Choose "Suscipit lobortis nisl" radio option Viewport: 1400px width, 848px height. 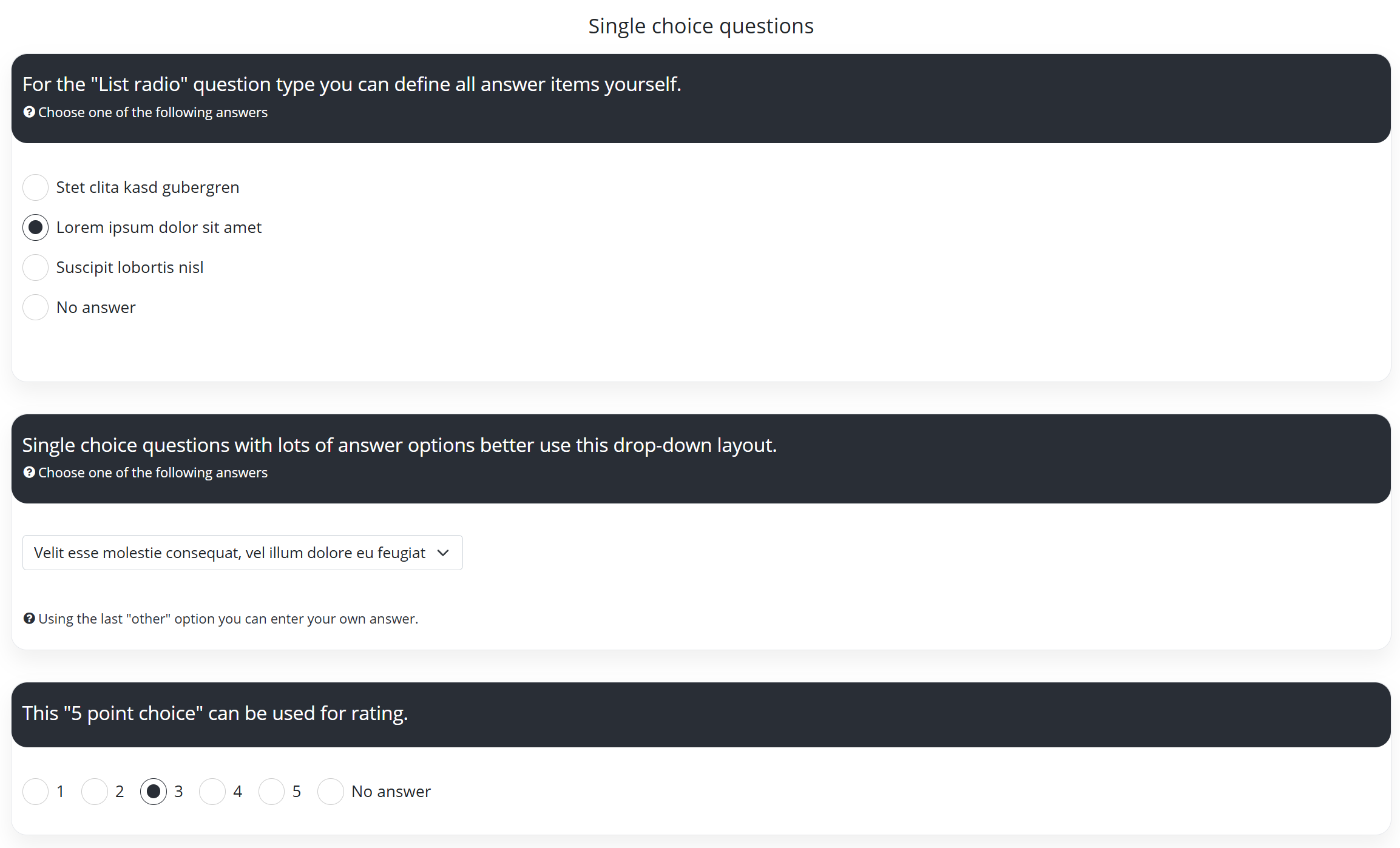coord(35,268)
